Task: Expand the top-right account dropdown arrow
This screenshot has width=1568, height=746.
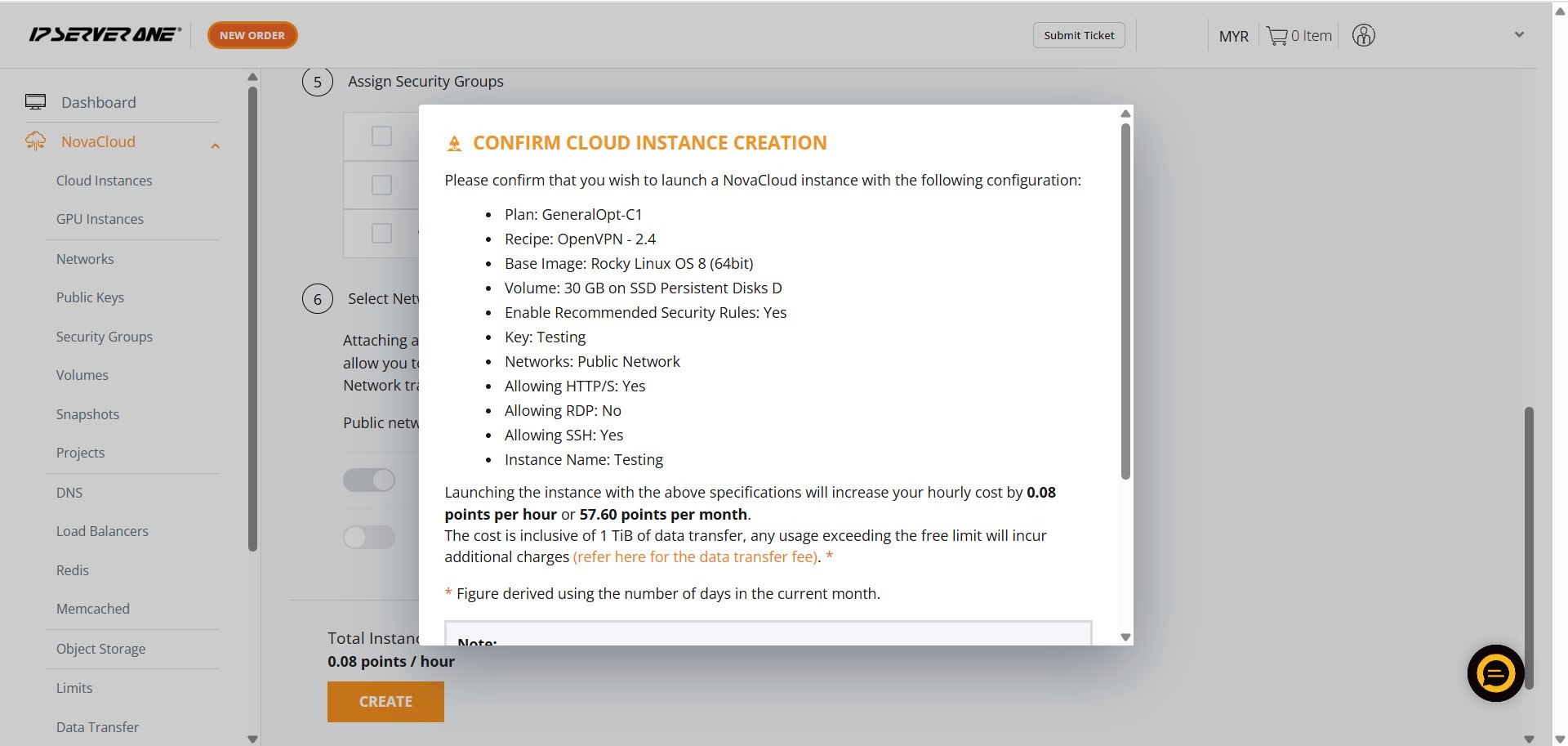Action: 1519,35
